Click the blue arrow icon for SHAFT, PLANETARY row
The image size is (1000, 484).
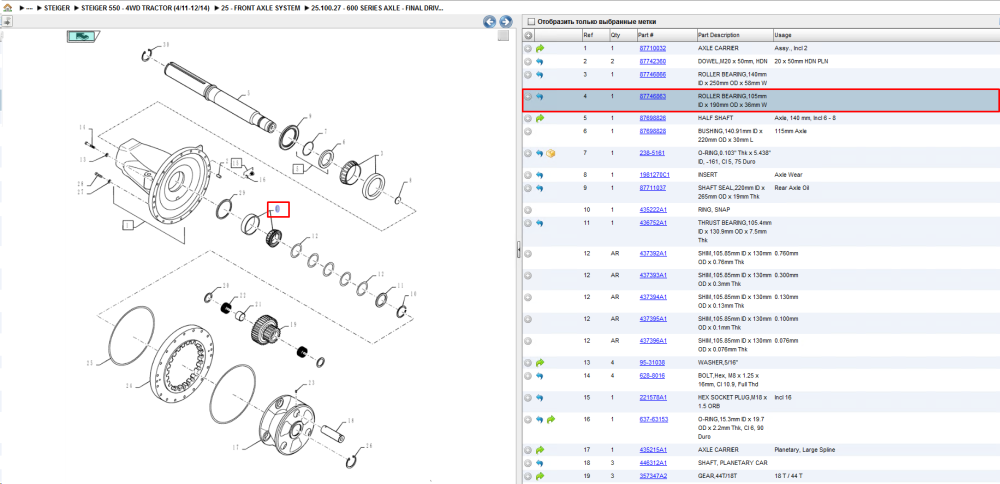click(x=540, y=463)
